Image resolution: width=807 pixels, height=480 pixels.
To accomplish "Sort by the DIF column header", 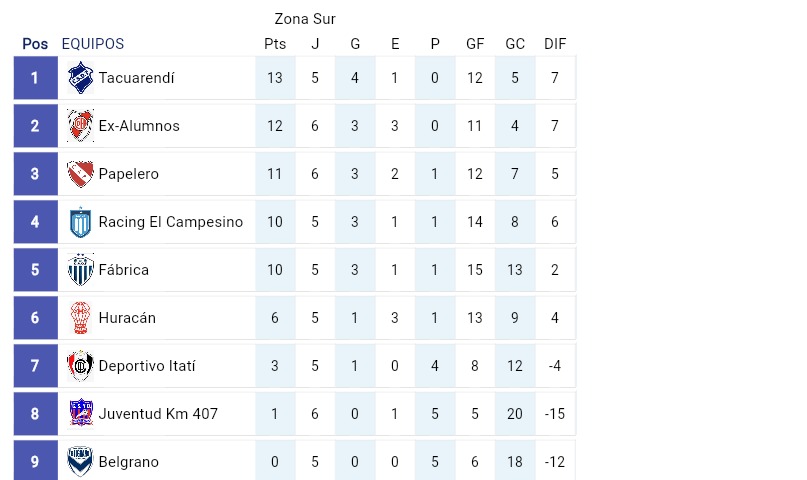I will pos(555,44).
